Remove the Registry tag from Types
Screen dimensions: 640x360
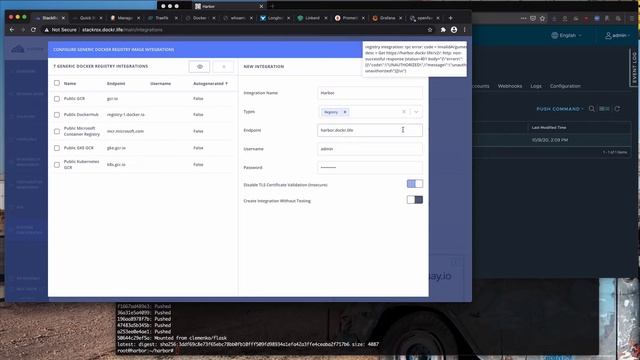coord(344,112)
